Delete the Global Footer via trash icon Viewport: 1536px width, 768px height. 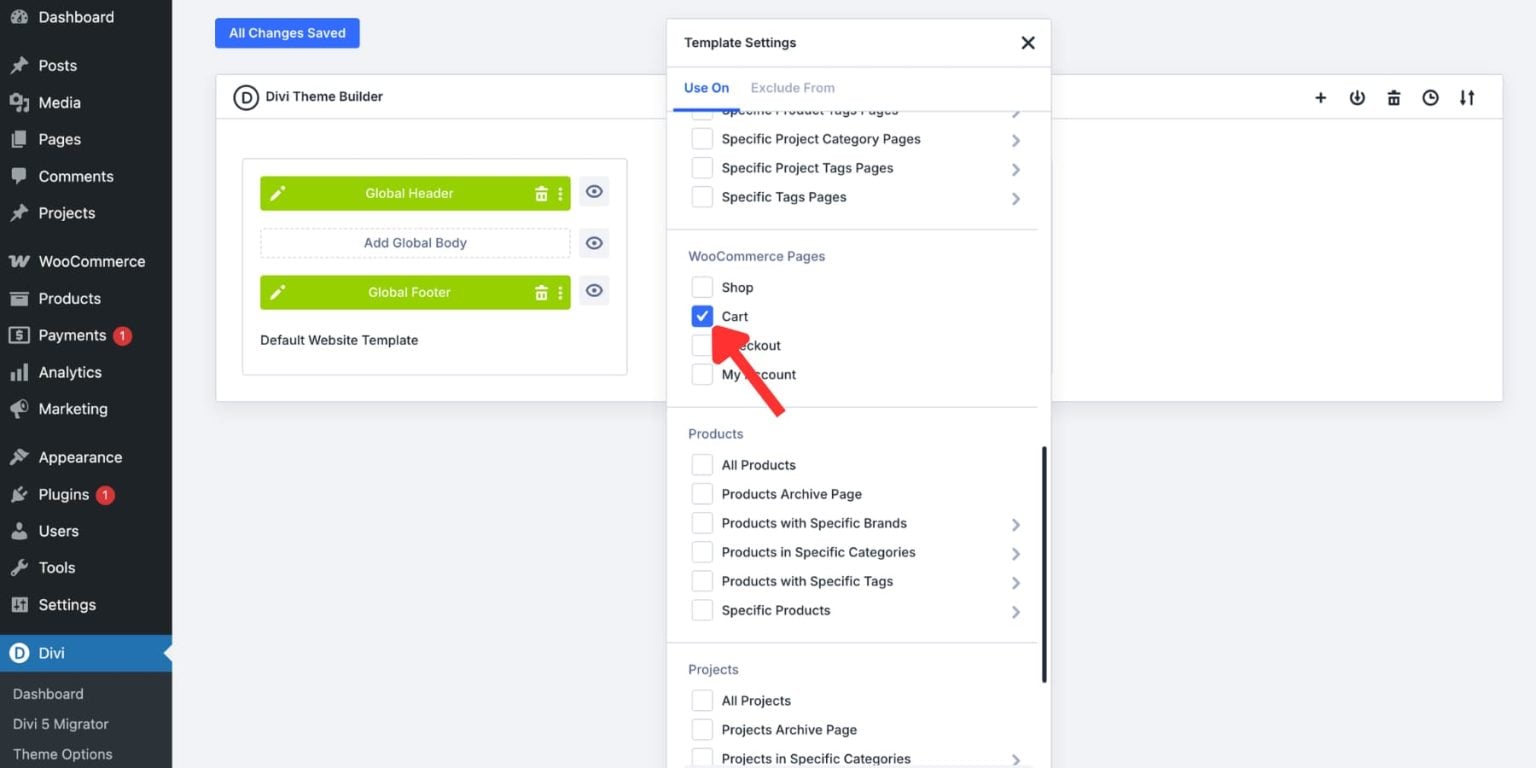click(541, 292)
